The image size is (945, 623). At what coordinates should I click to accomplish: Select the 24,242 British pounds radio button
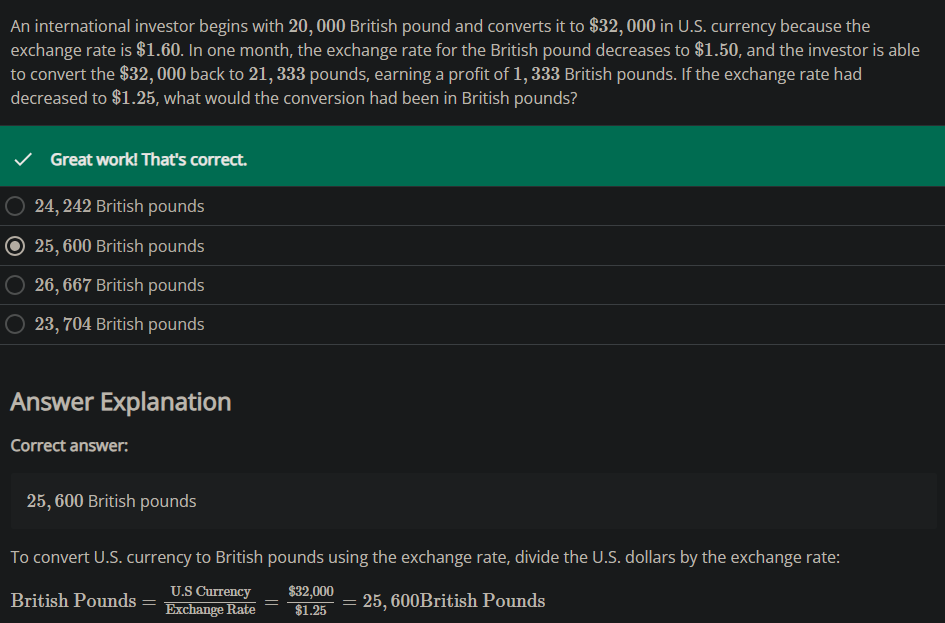[15, 206]
